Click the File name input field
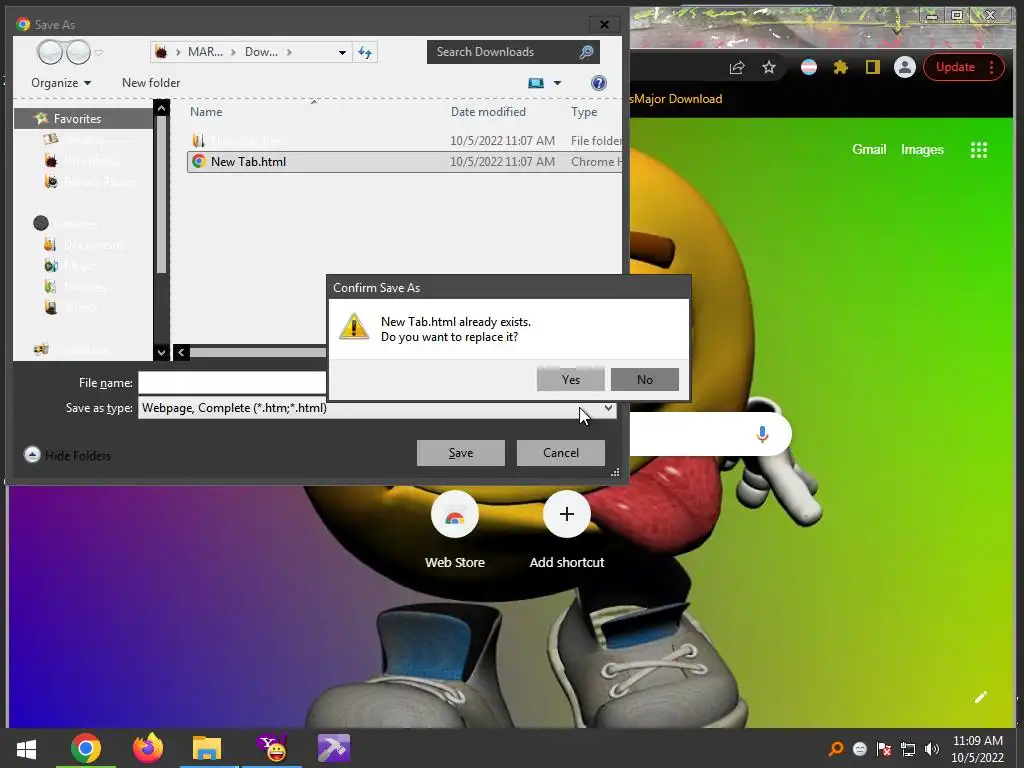The height and width of the screenshot is (768, 1024). 232,383
